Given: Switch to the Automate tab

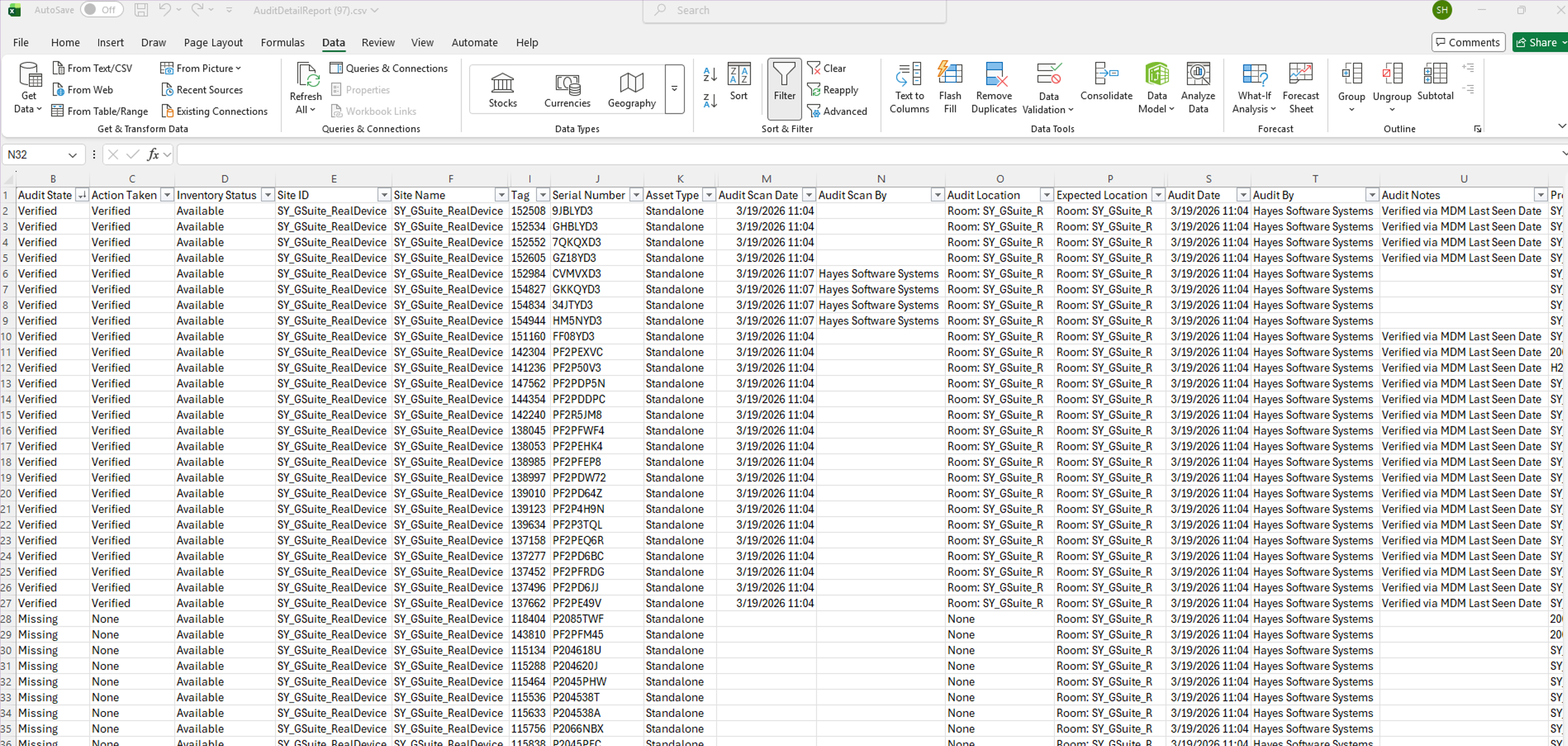Looking at the screenshot, I should tap(474, 43).
